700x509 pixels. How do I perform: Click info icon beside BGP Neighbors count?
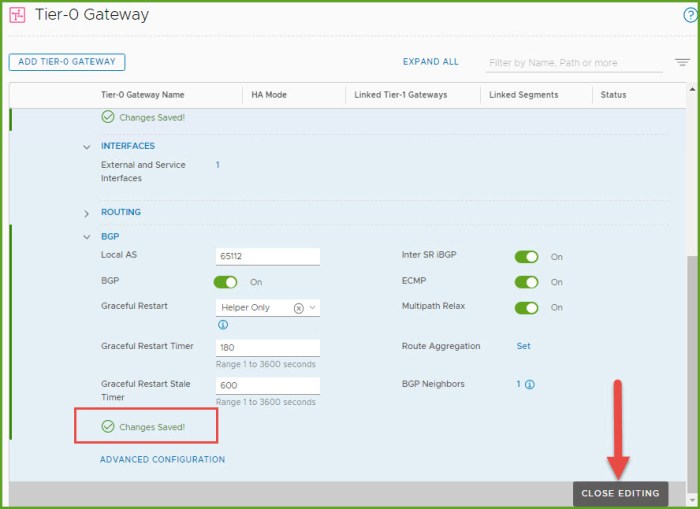[530, 384]
